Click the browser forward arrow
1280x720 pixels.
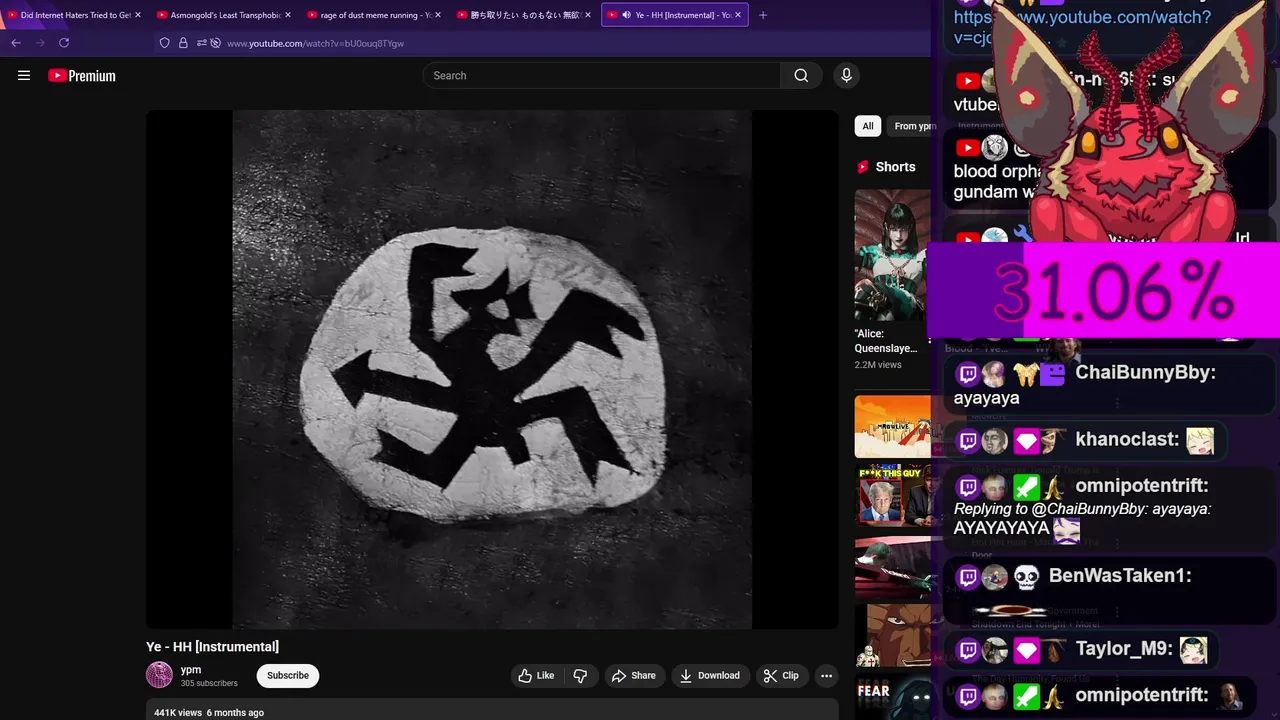(40, 43)
